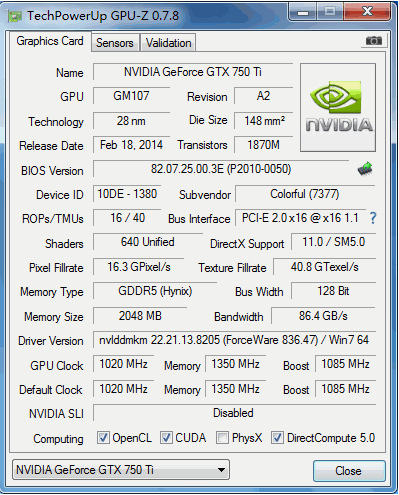Click the BIOS Version field 82.07.25.00.3E

pos(221,169)
